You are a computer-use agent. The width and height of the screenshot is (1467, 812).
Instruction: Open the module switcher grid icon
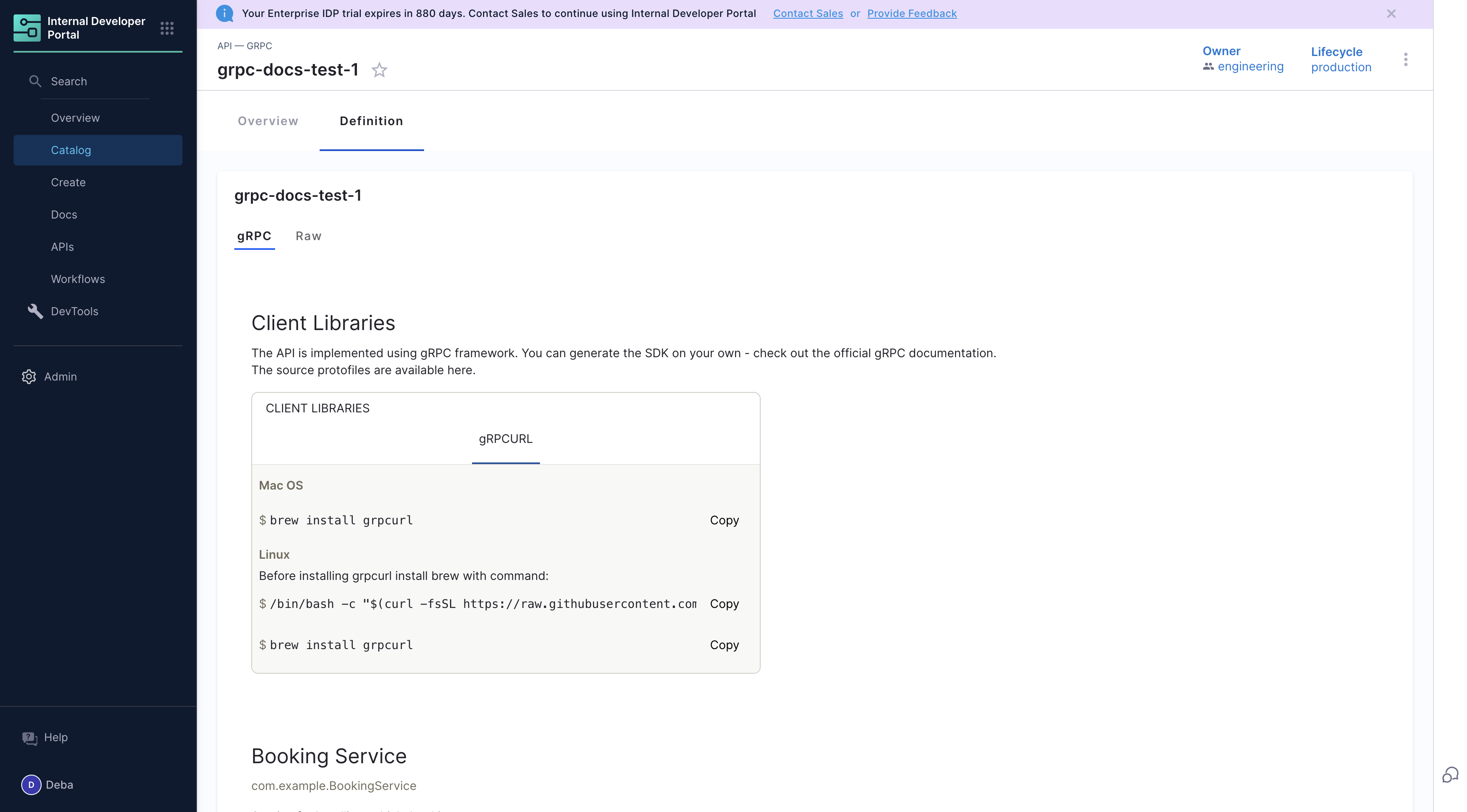click(167, 28)
